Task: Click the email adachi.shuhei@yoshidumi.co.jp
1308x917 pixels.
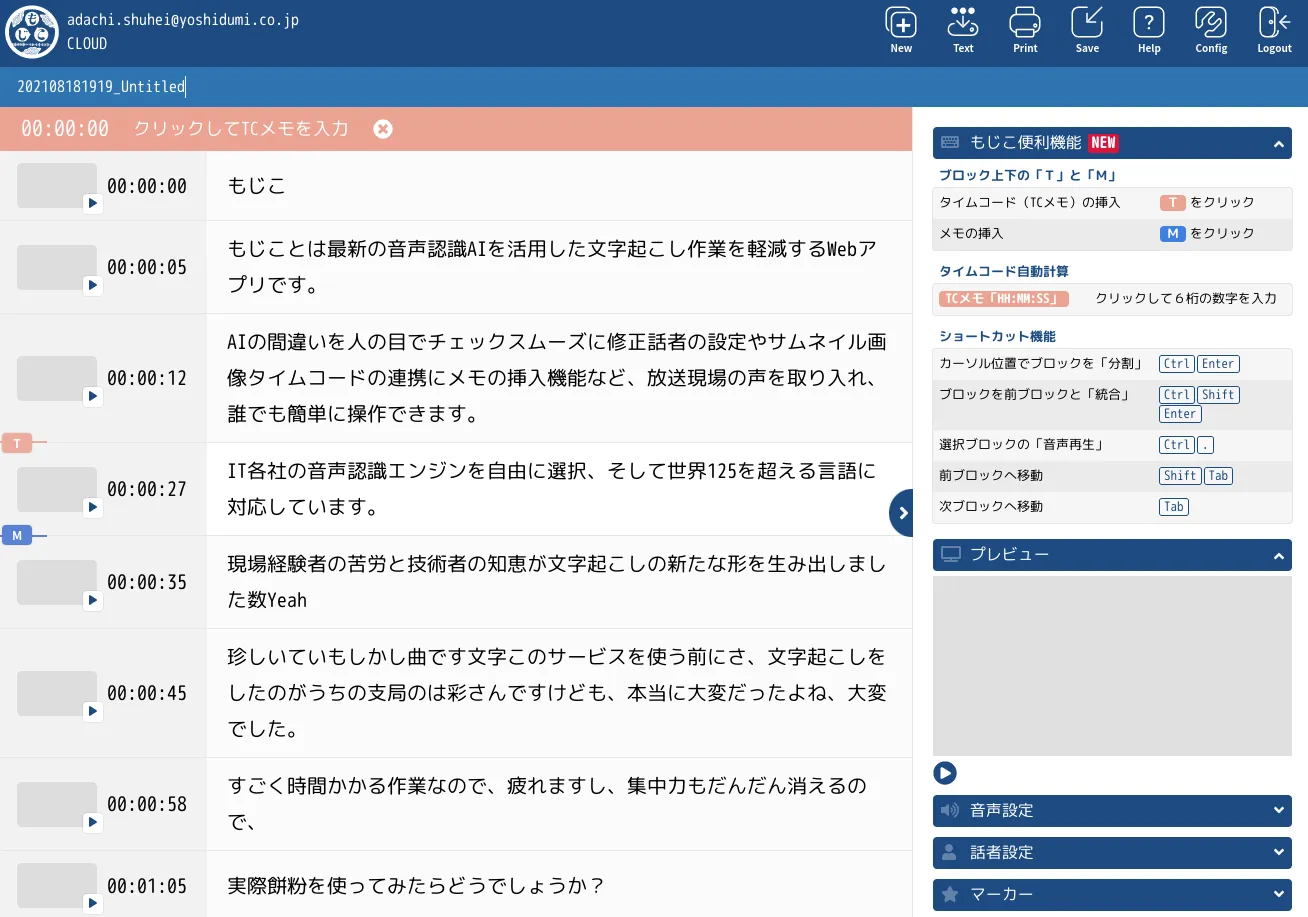Action: click(x=183, y=20)
